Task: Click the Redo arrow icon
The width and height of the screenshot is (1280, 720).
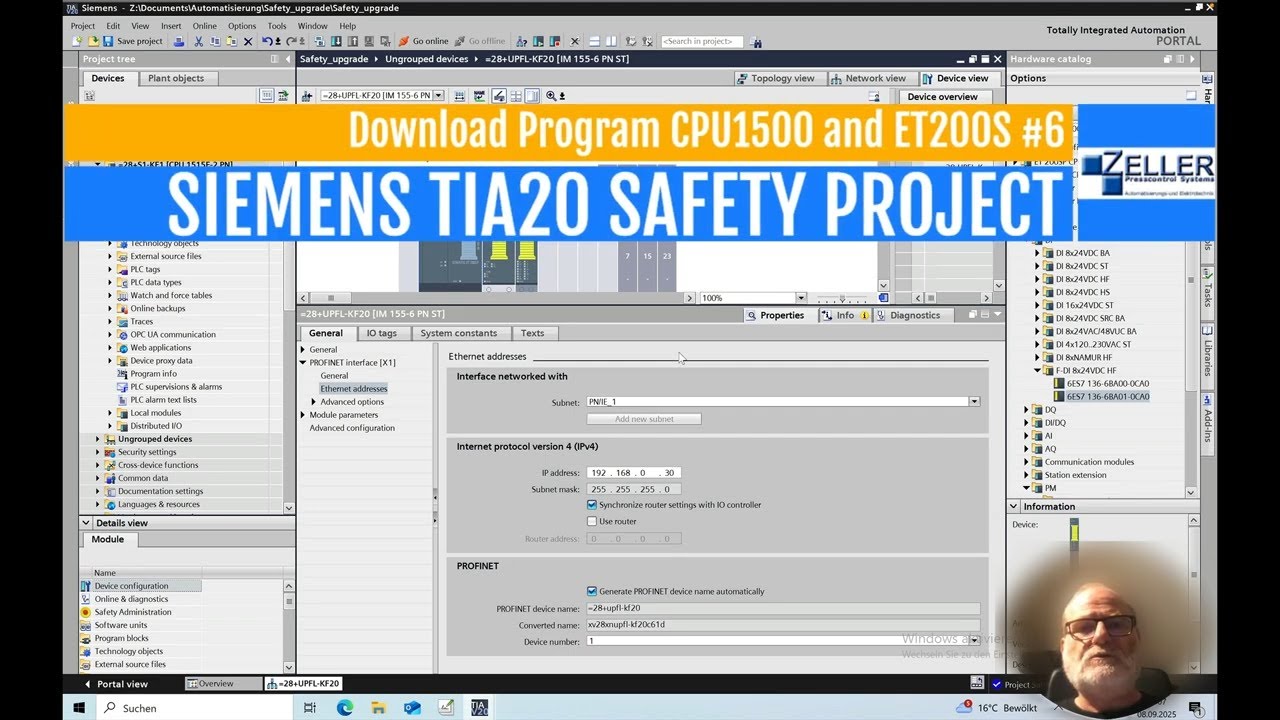Action: (291, 41)
